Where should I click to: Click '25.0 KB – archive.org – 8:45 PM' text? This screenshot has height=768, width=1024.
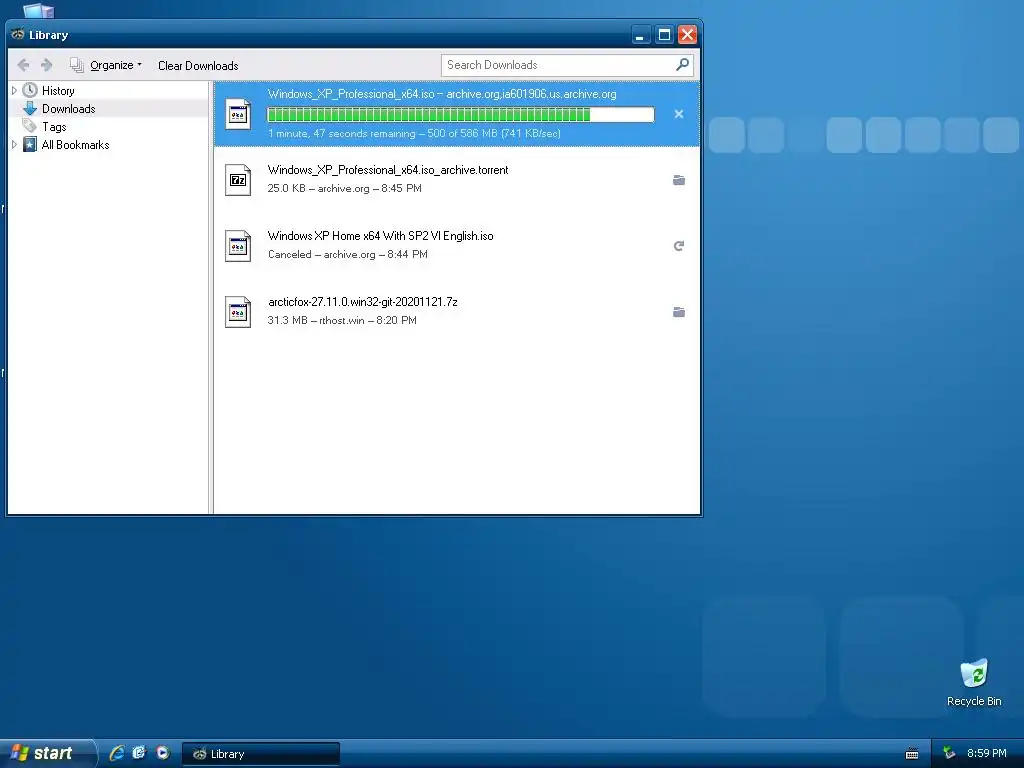coord(344,188)
